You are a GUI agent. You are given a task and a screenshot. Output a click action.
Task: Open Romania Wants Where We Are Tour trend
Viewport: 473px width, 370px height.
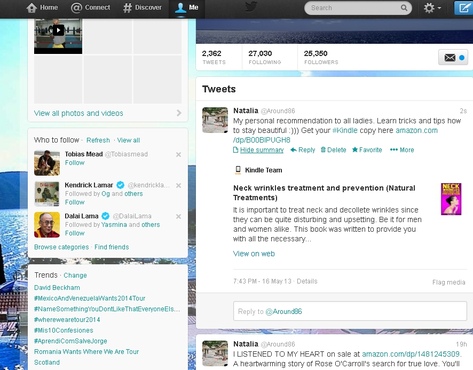(x=86, y=352)
